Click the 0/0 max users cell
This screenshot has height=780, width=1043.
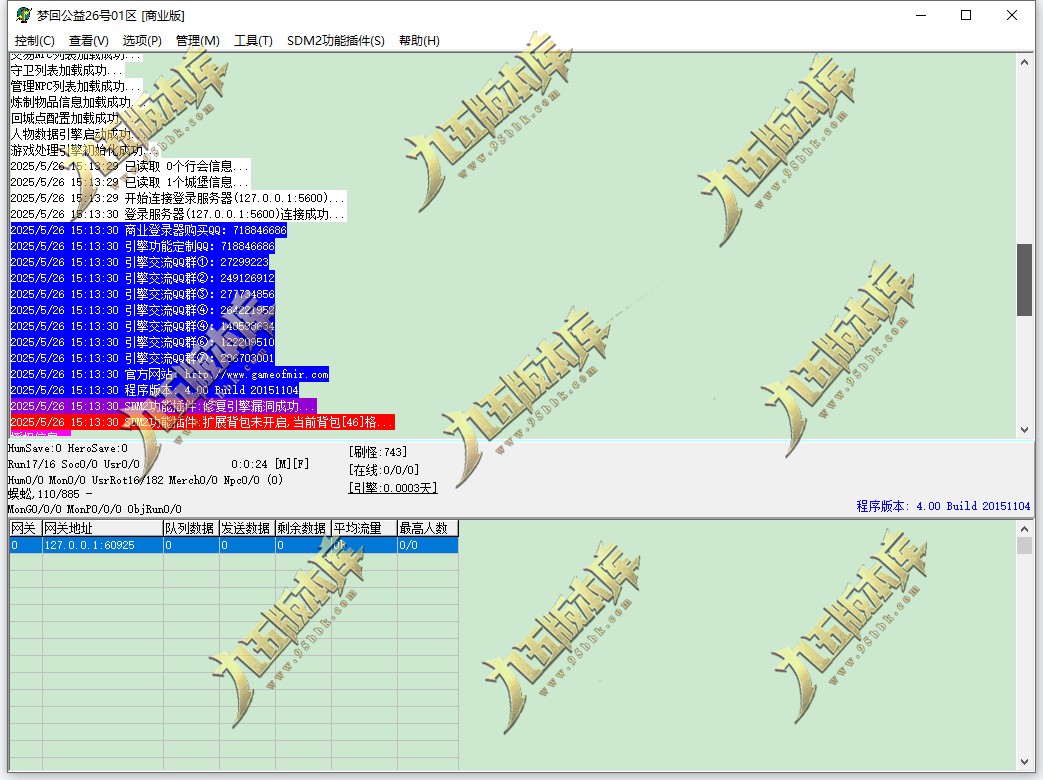428,545
